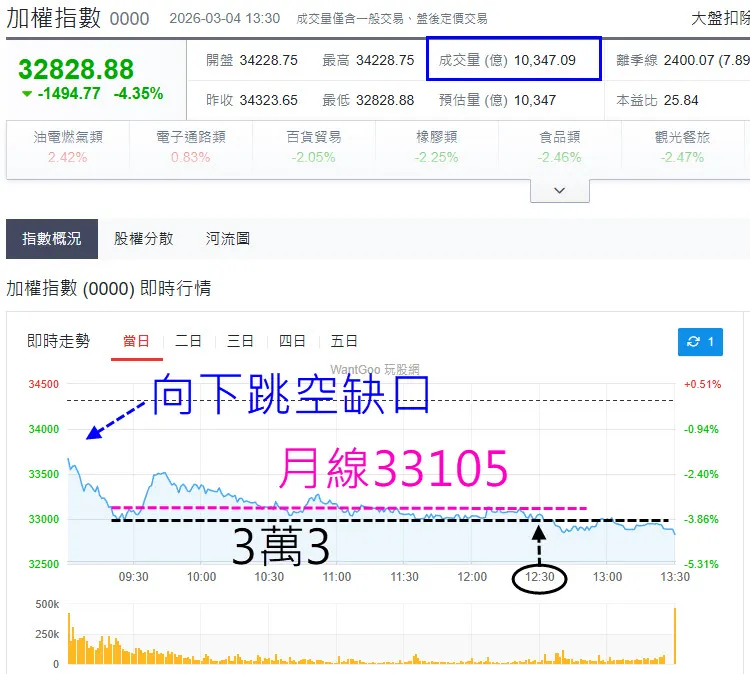Click the blue refresh icon button
Viewport: 750px width, 674px height.
[x=700, y=342]
